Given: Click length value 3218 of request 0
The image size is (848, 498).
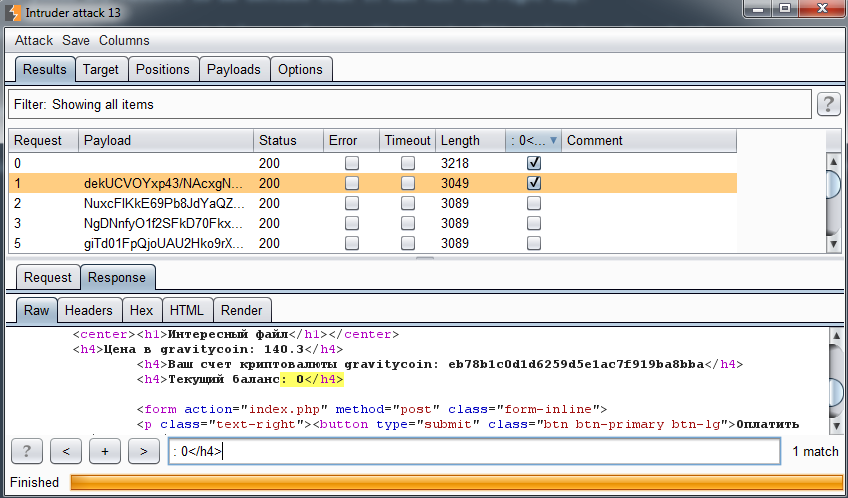Looking at the screenshot, I should click(x=455, y=163).
